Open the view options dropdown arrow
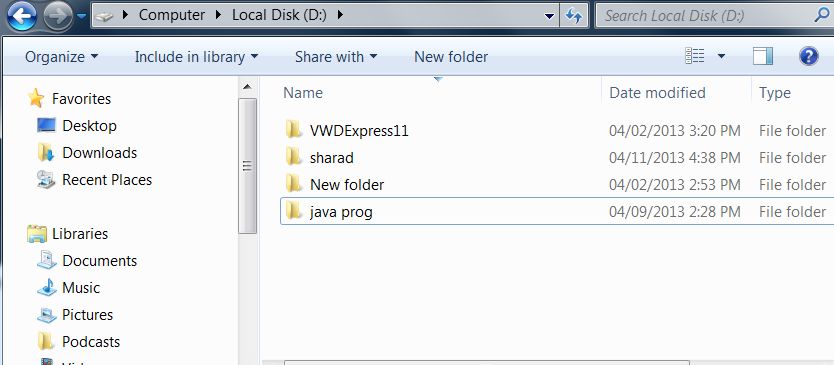Viewport: 834px width, 365px height. click(721, 56)
